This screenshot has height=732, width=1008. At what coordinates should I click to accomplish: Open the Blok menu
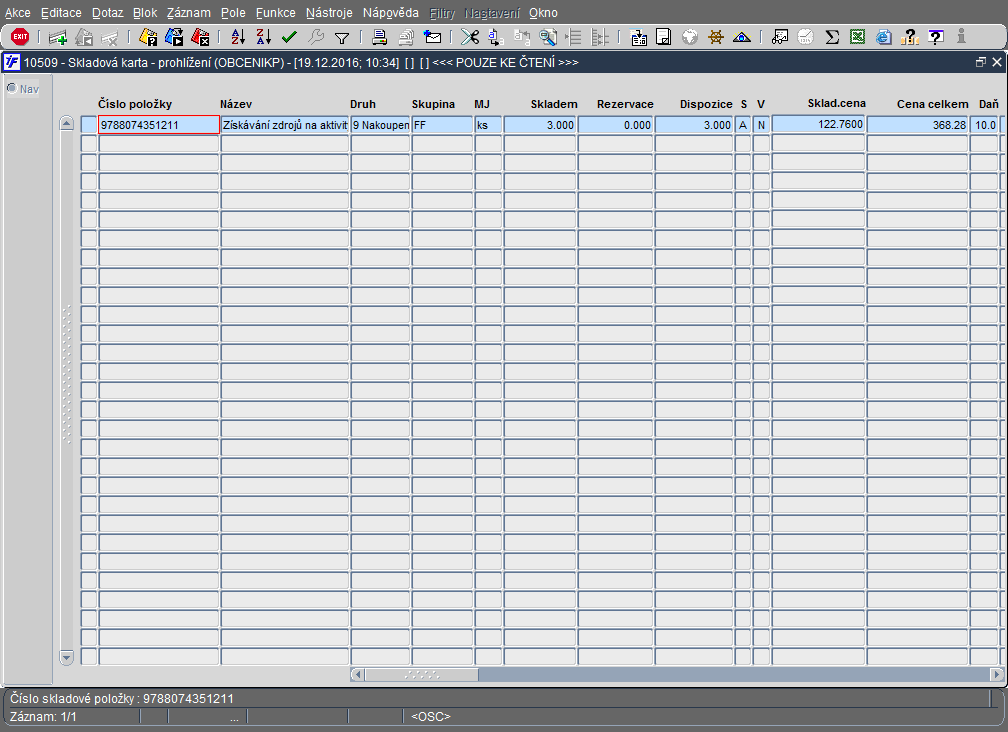pos(145,13)
